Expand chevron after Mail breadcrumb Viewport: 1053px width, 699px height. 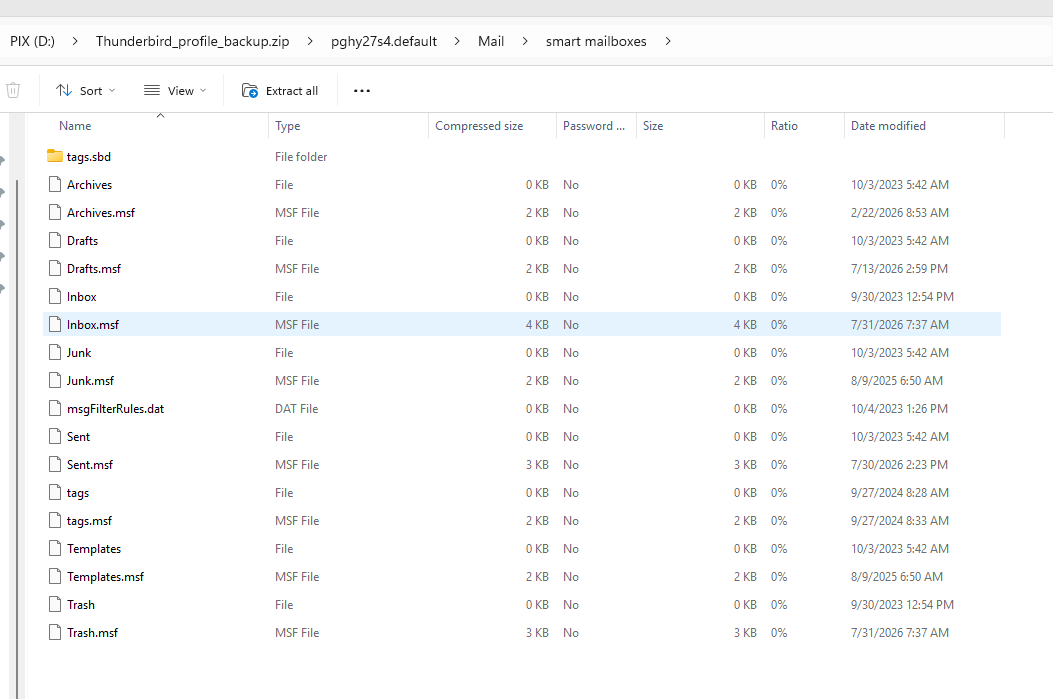pyautogui.click(x=524, y=41)
